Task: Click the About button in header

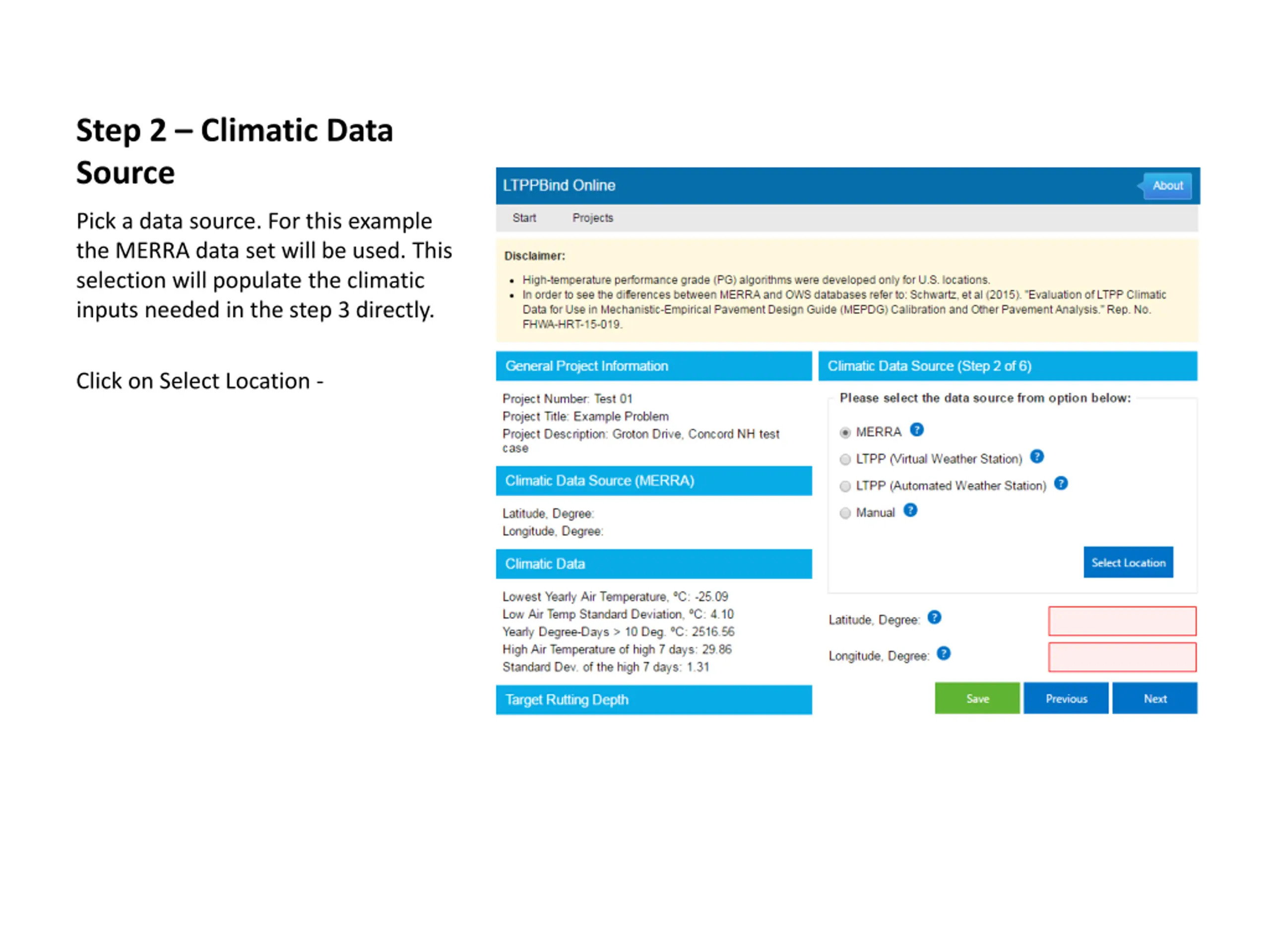Action: pyautogui.click(x=1167, y=186)
